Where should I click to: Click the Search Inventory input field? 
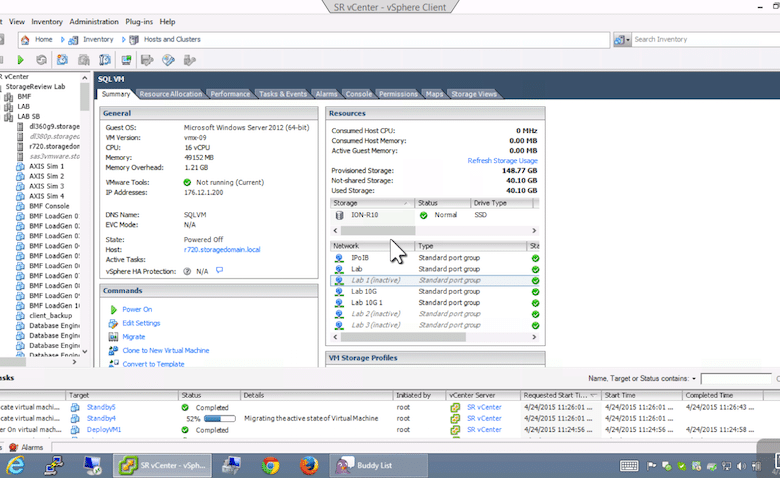click(706, 40)
